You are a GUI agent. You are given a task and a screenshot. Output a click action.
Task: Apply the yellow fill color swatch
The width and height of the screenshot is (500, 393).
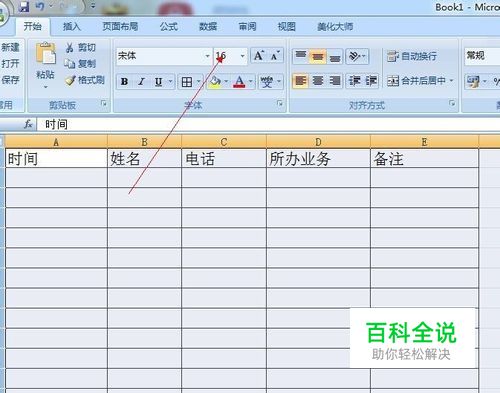tap(215, 82)
